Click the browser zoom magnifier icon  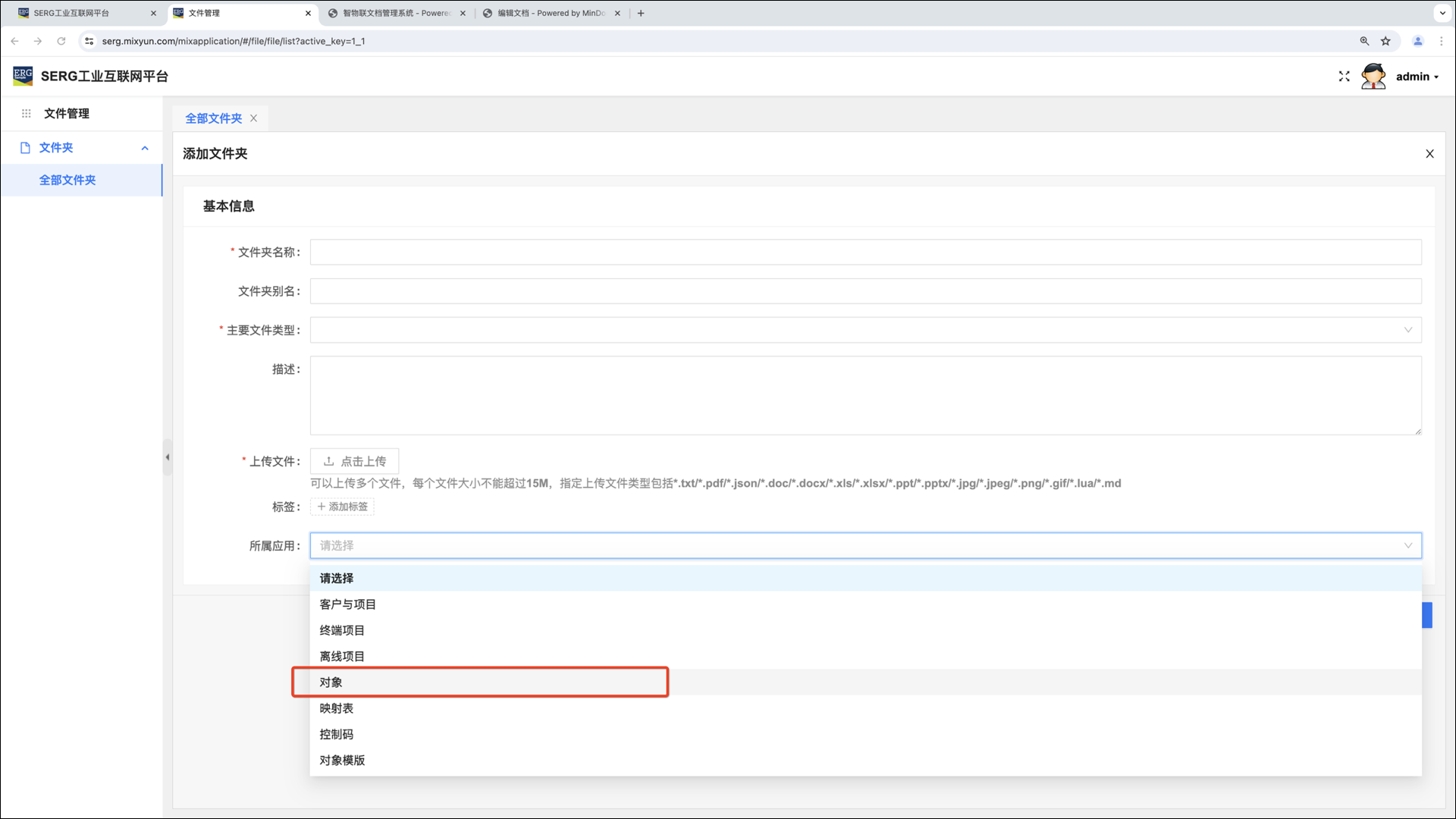pyautogui.click(x=1364, y=41)
